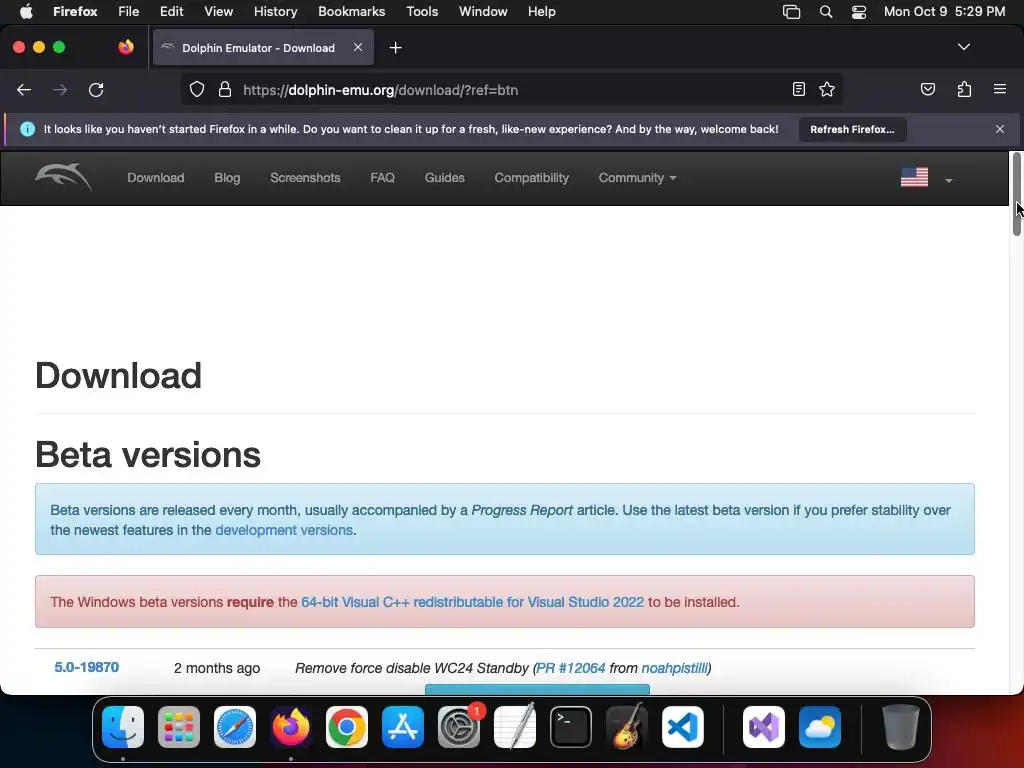The width and height of the screenshot is (1024, 768).
Task: Open the Apple menu
Action: (26, 12)
